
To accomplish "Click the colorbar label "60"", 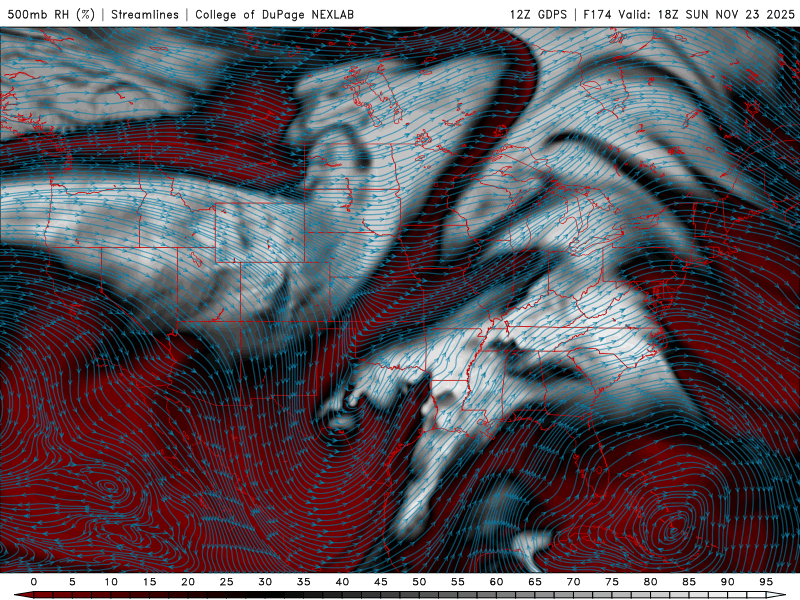I will point(496,582).
